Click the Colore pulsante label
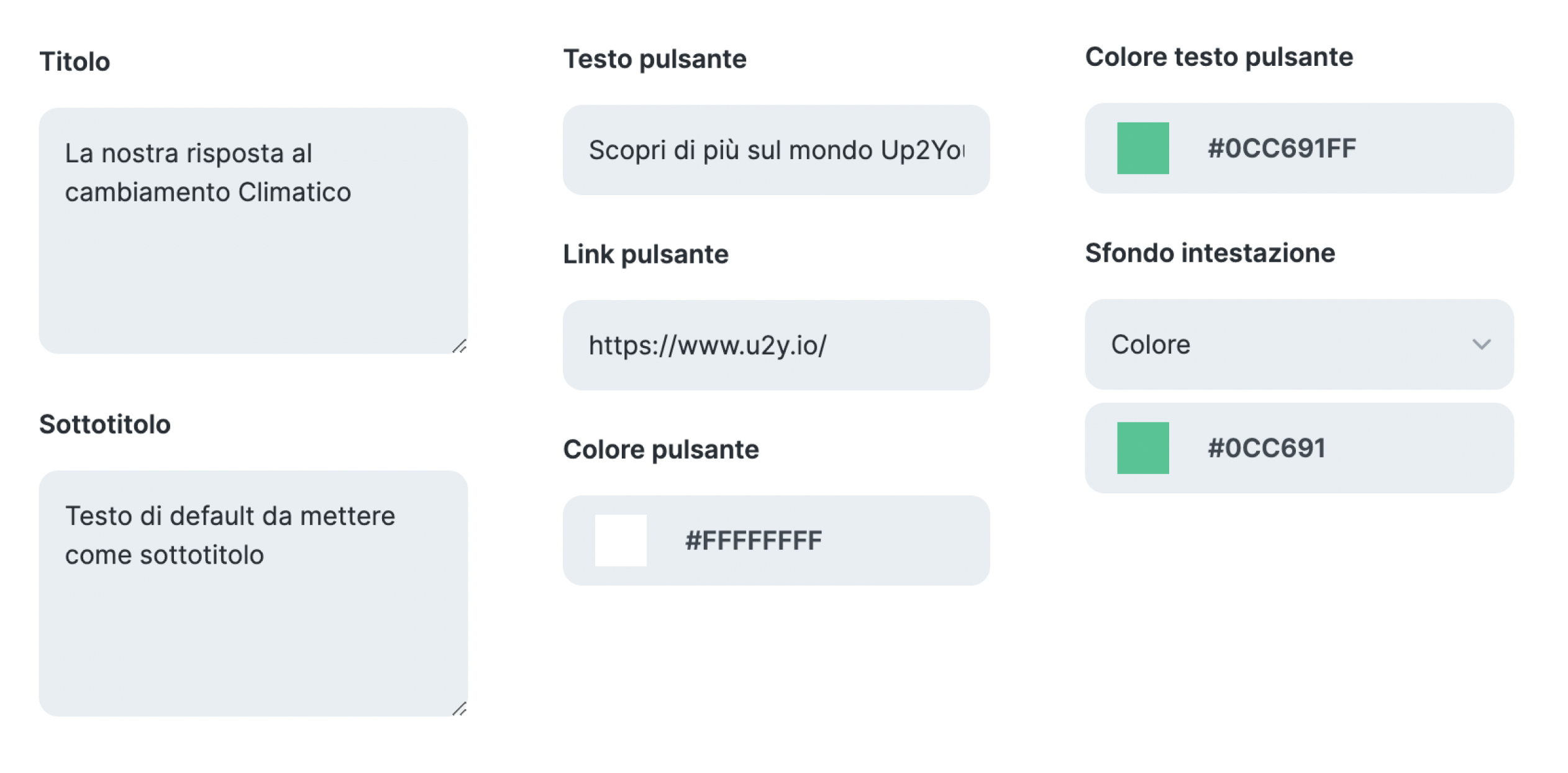 point(660,449)
